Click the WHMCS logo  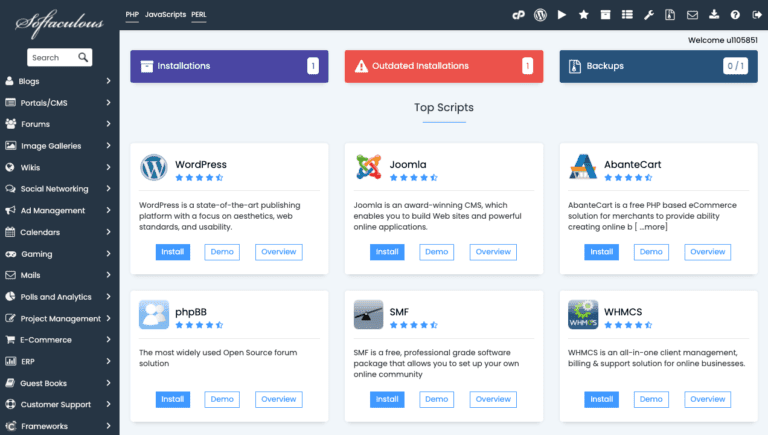click(583, 314)
